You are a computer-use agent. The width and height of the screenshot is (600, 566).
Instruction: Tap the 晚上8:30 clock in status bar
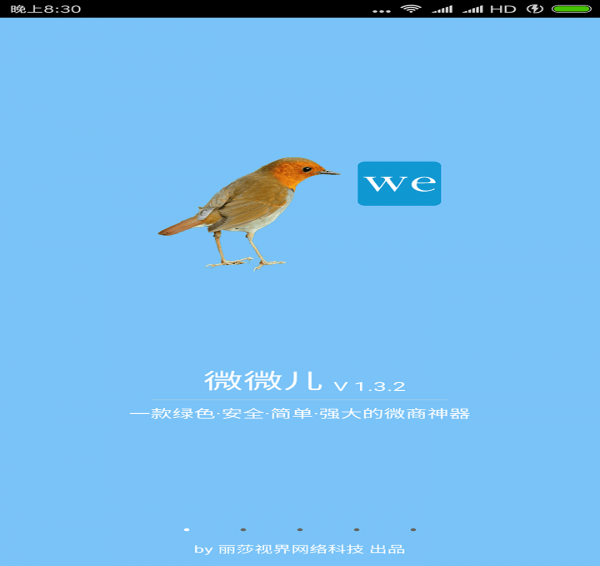[46, 9]
